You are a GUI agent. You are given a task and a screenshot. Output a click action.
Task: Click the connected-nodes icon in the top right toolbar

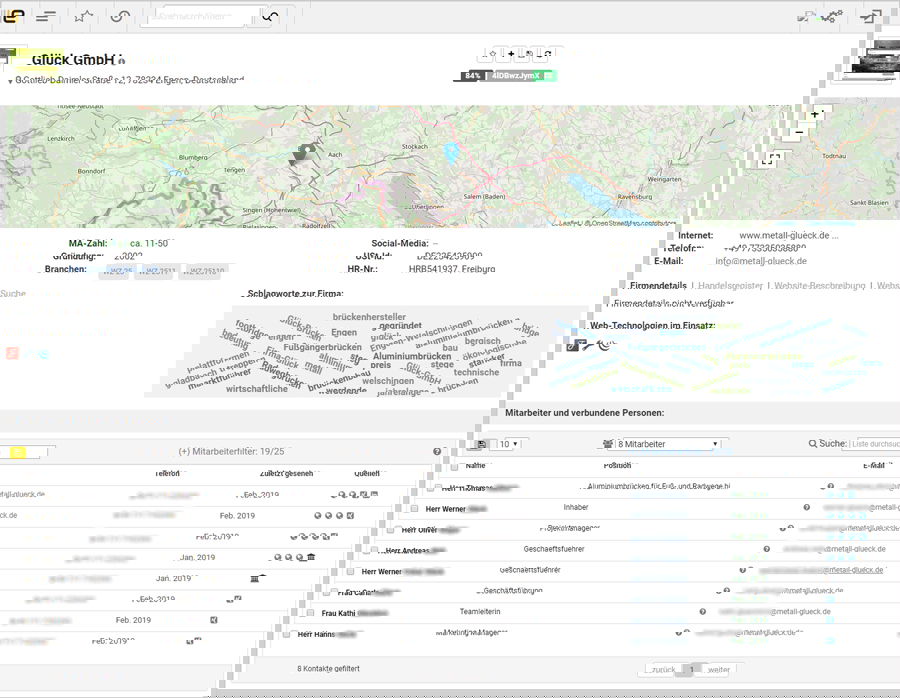click(x=832, y=16)
